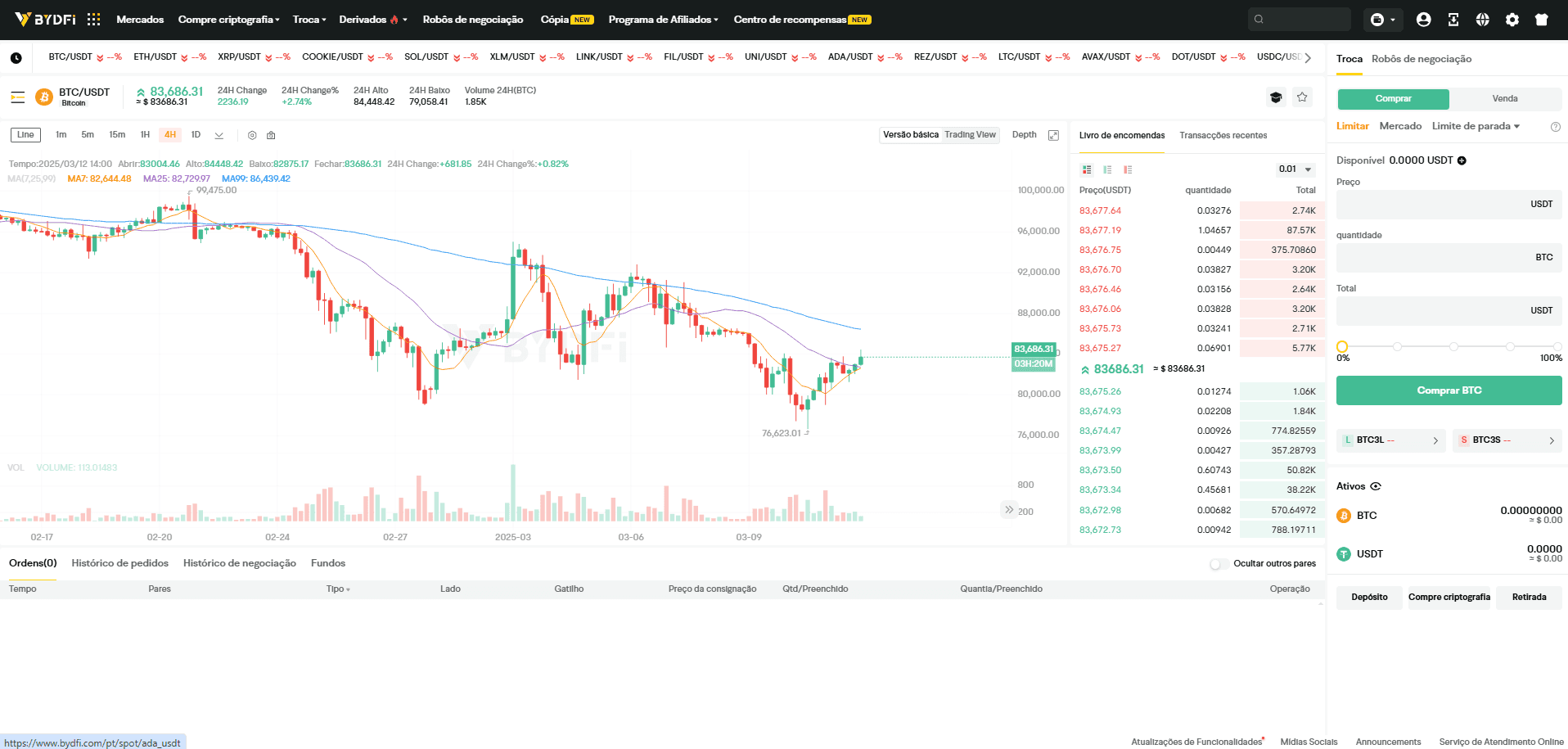1568x749 pixels.
Task: Click the amount percentage slider handle
Action: coord(1342,347)
